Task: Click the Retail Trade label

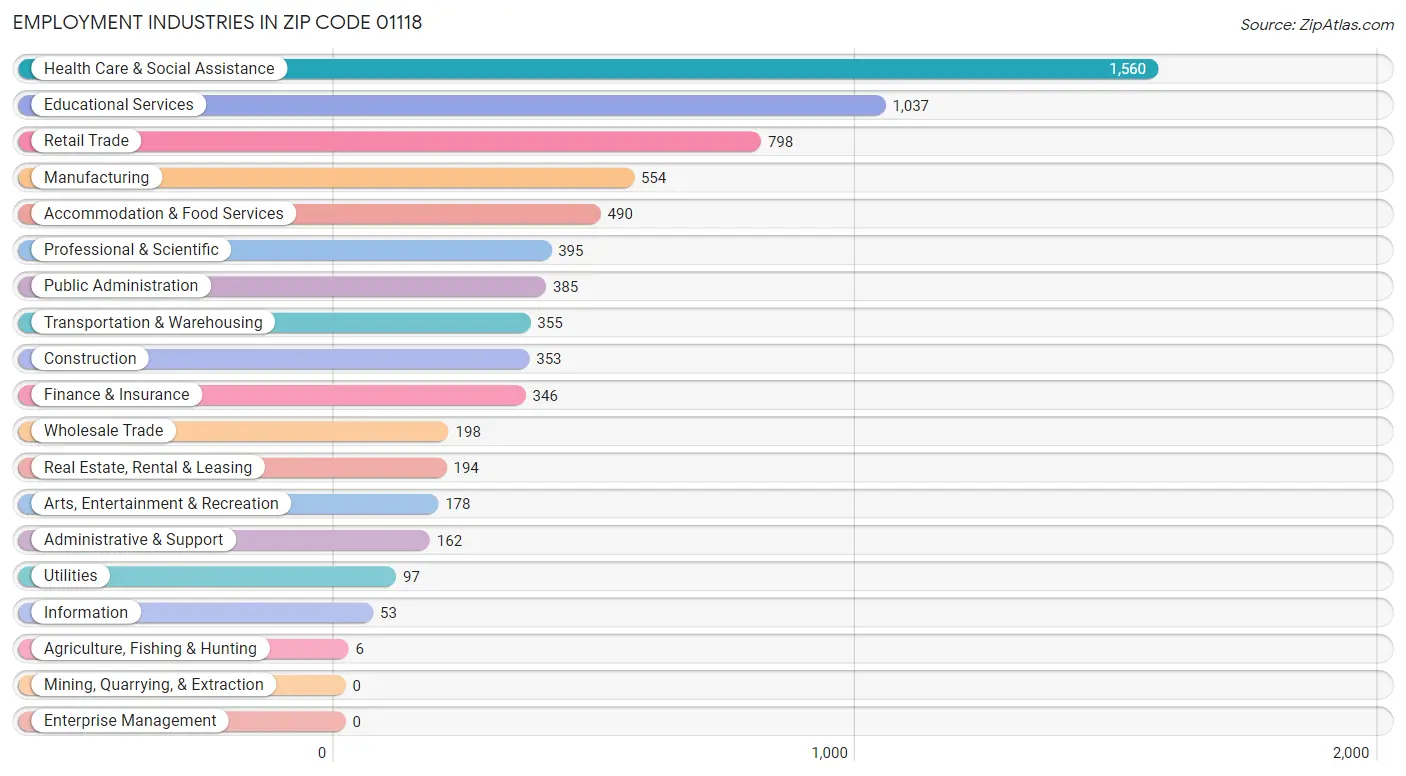Action: coord(86,141)
